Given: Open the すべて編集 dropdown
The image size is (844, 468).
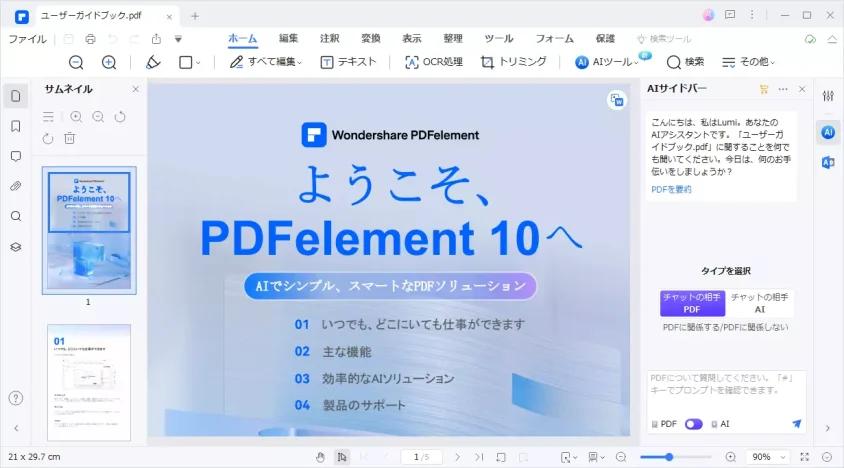Looking at the screenshot, I should [x=265, y=62].
